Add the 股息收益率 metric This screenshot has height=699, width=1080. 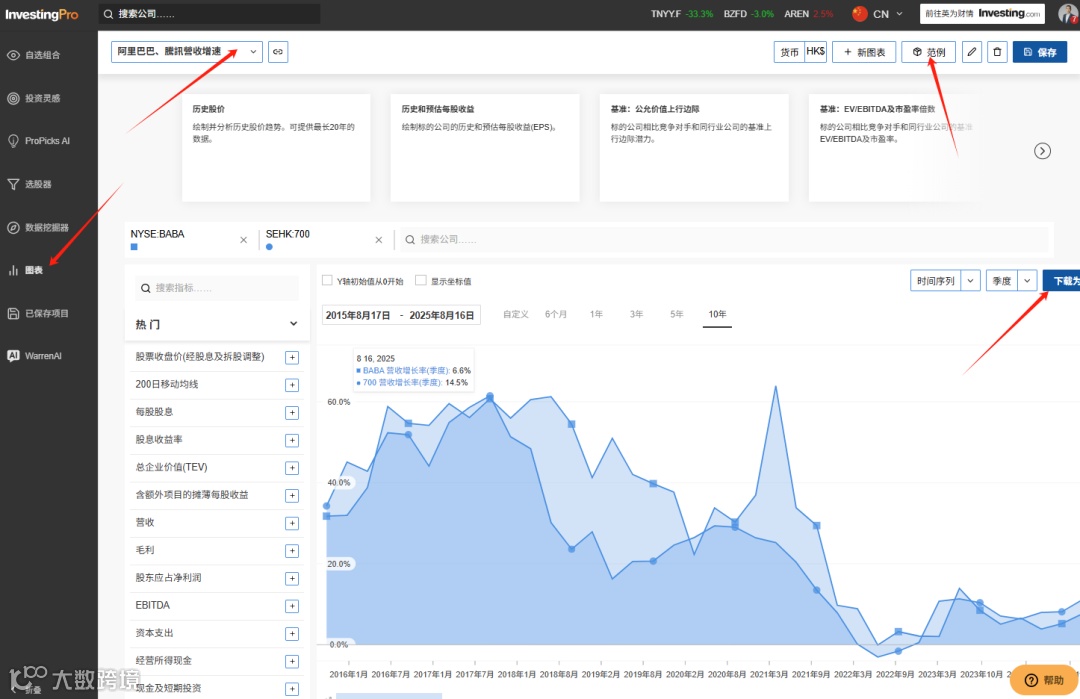coord(292,440)
